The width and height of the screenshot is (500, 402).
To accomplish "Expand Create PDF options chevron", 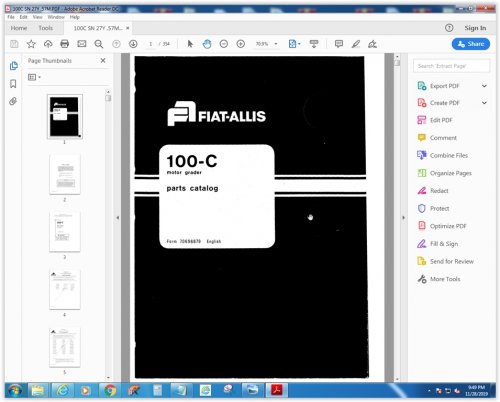I will 484,103.
